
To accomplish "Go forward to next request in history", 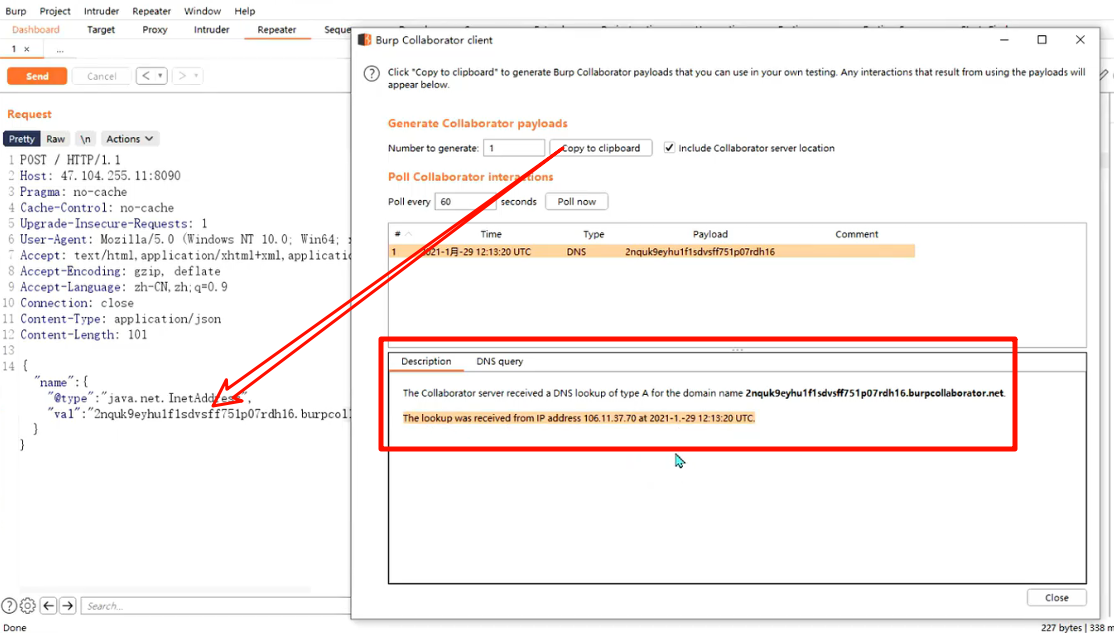I will pos(182,76).
